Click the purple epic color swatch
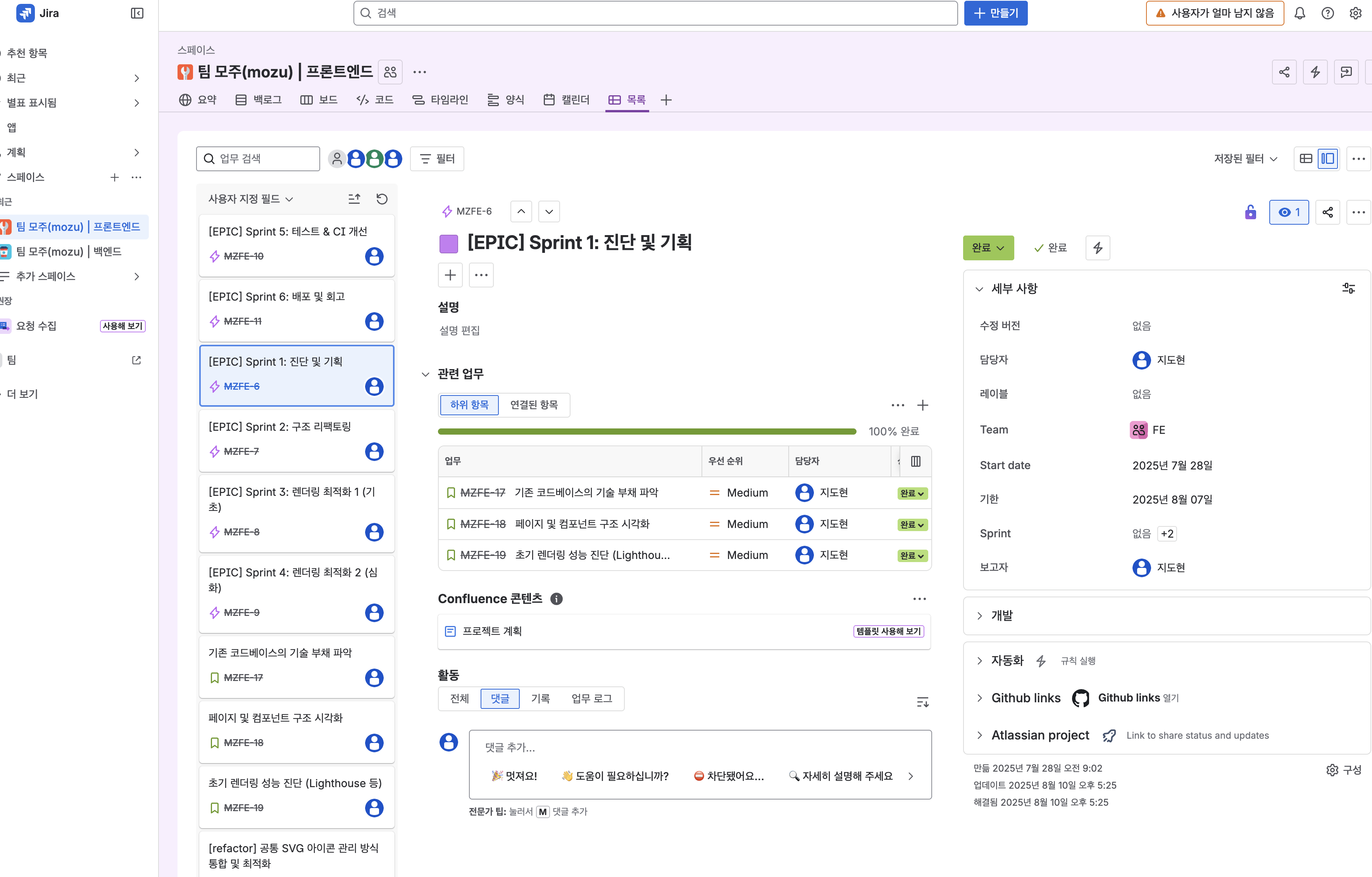Screen dimensions: 1372x877 tap(448, 244)
